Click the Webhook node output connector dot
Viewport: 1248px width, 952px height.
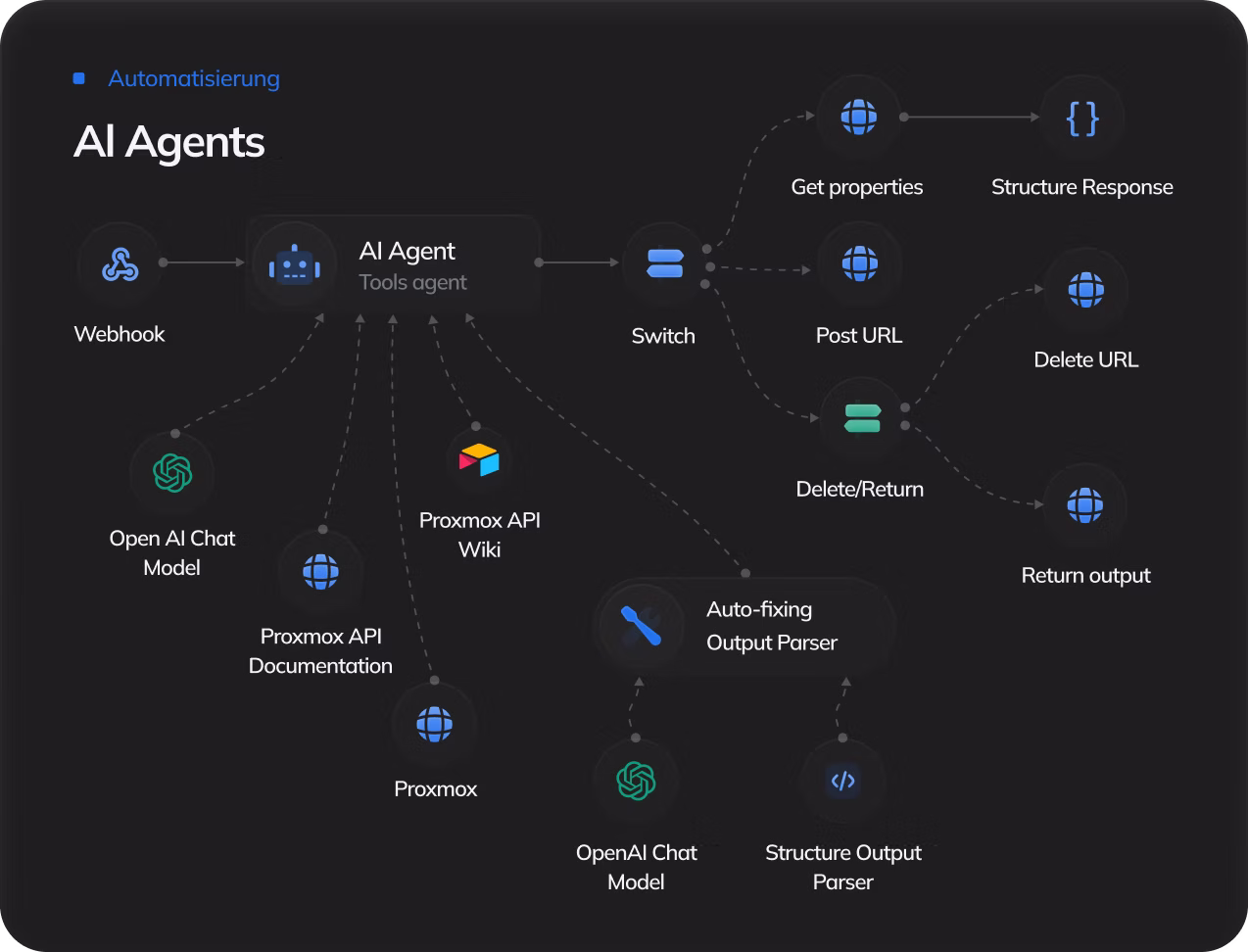163,262
